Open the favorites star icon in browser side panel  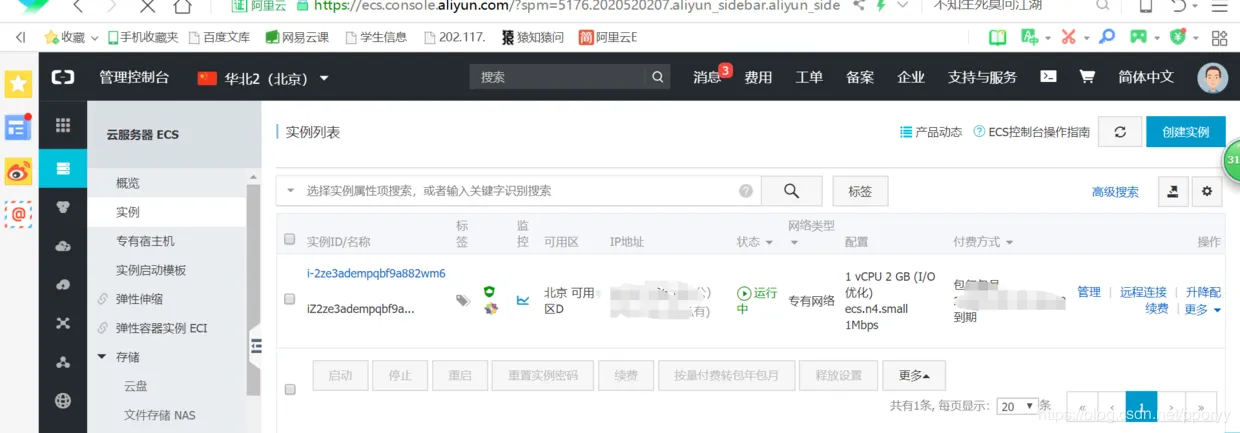pyautogui.click(x=18, y=84)
